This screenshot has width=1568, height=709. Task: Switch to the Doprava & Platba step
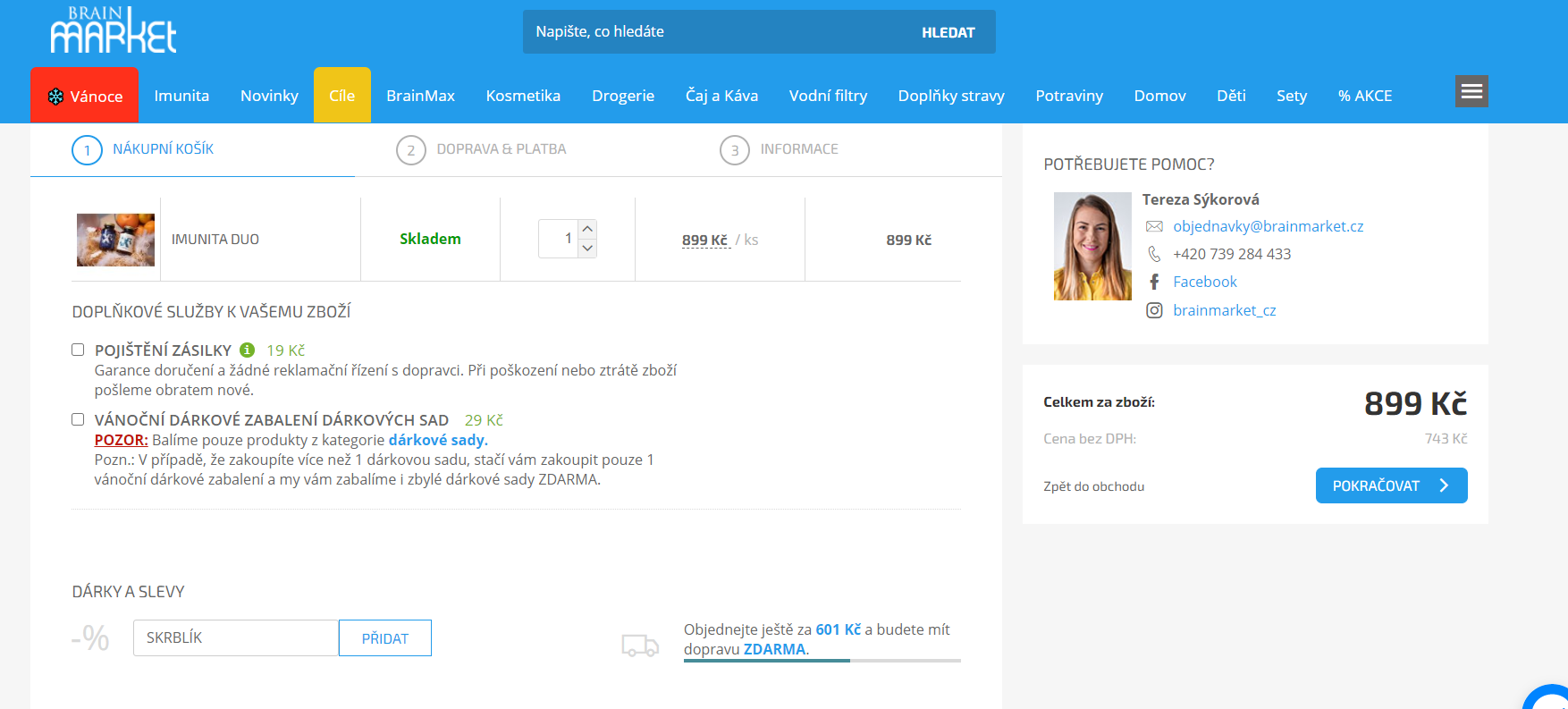[x=501, y=149]
